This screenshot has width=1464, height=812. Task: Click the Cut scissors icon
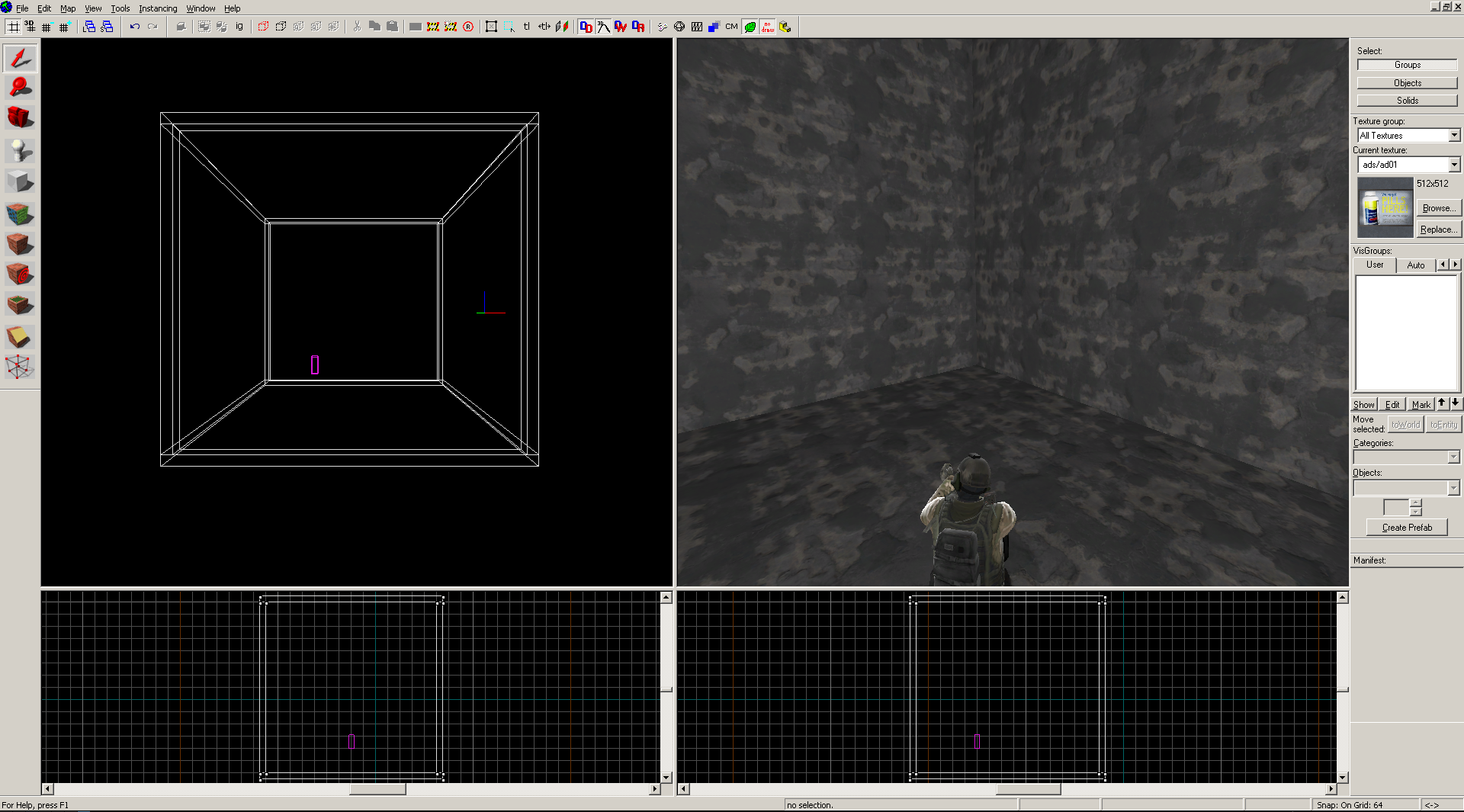[x=357, y=27]
